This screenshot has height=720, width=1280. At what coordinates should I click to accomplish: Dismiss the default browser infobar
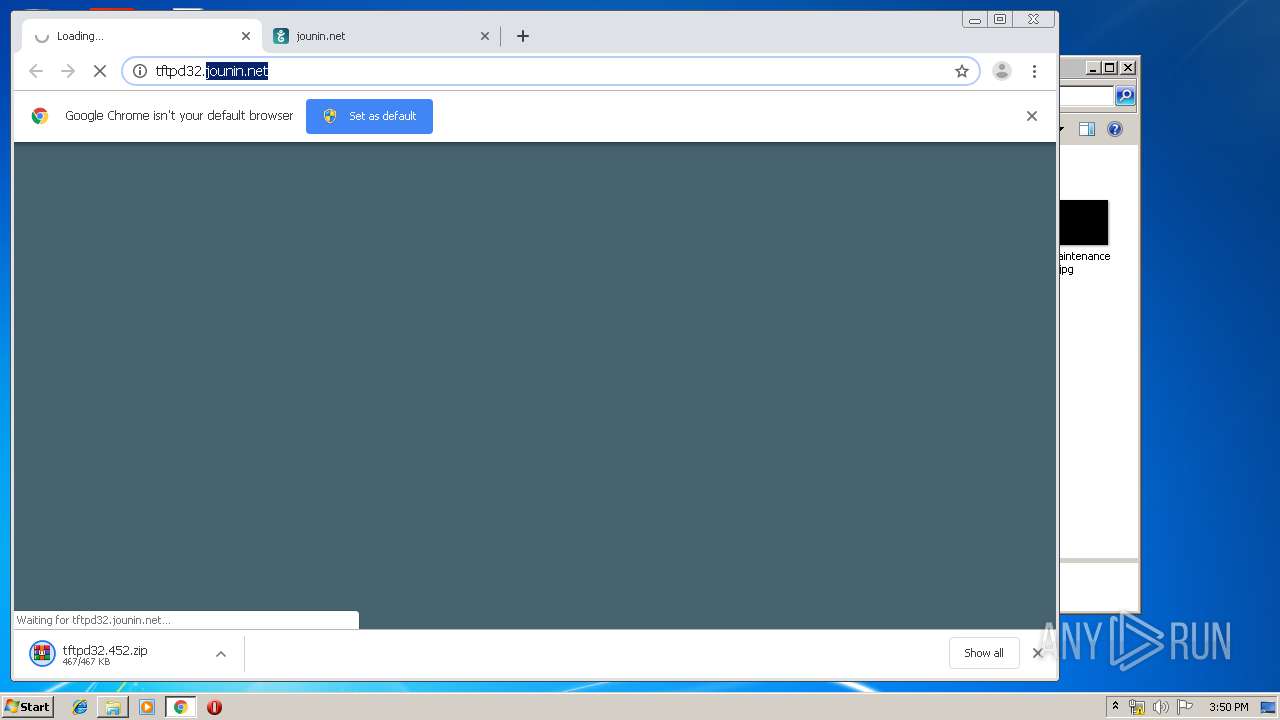[1032, 116]
